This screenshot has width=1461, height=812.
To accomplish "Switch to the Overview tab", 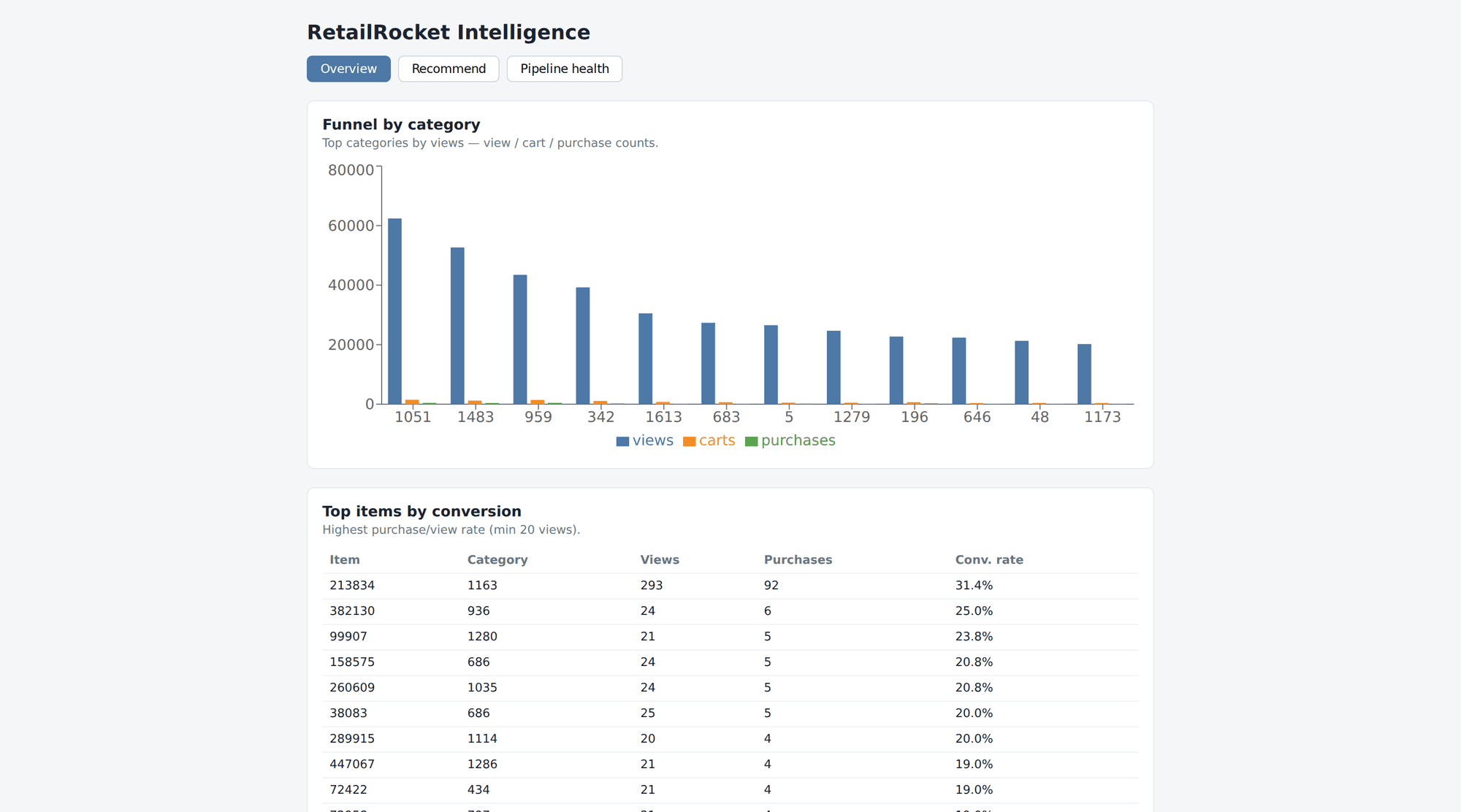I will pyautogui.click(x=348, y=69).
